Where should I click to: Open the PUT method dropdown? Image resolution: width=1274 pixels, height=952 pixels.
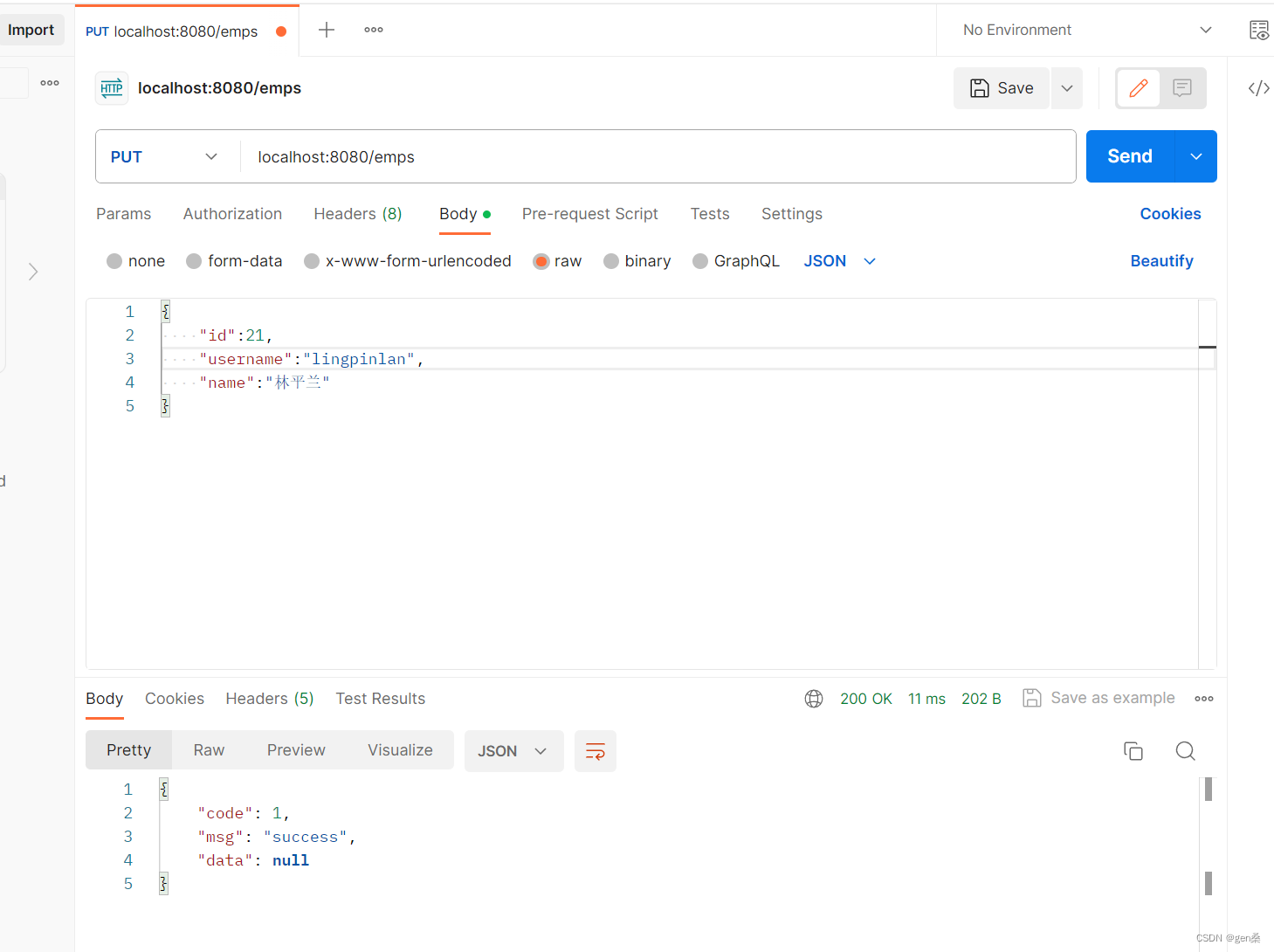164,157
